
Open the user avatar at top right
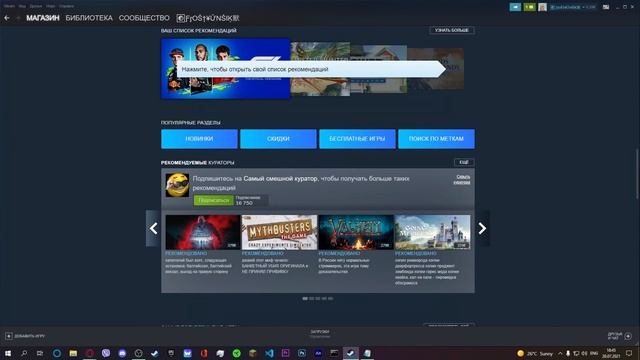(x=542, y=7)
